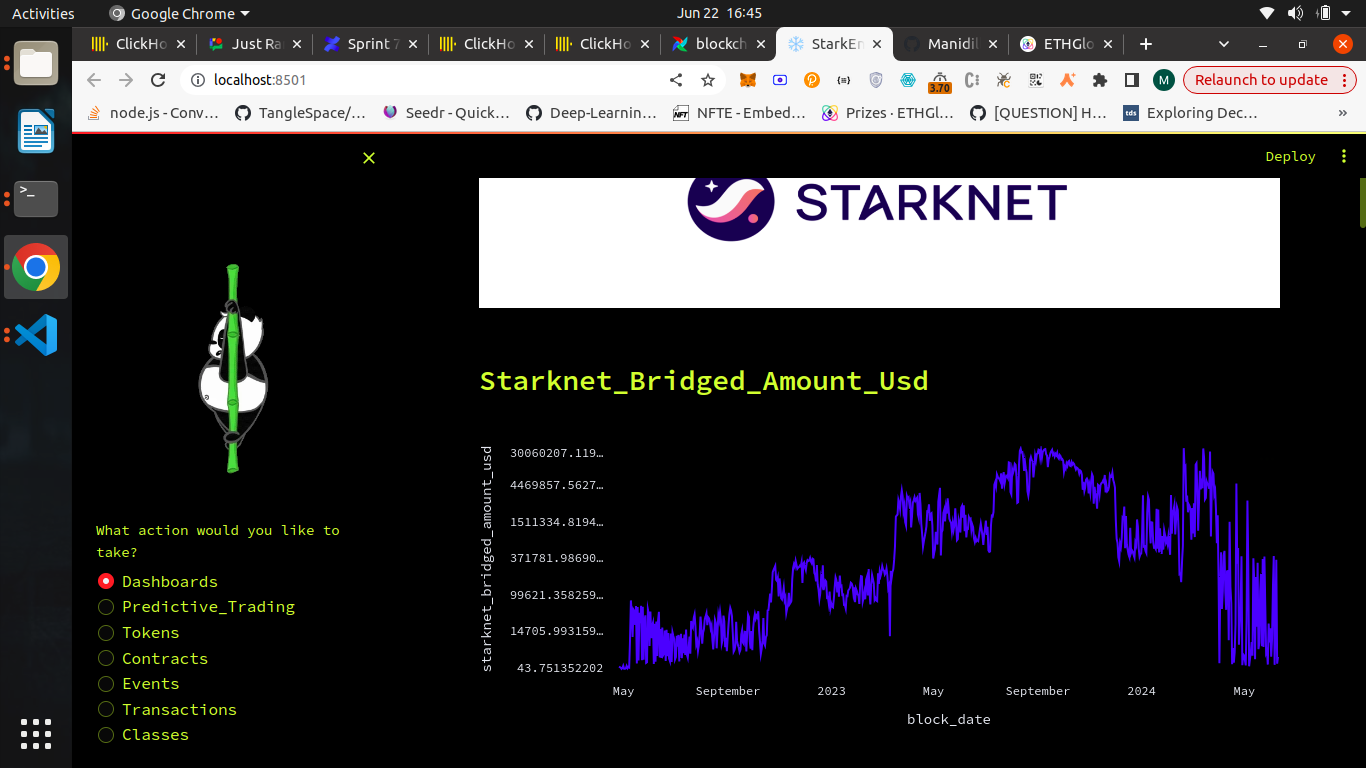Switch to the Manidil GitHub tab
This screenshot has height=768, width=1366.
(x=950, y=44)
